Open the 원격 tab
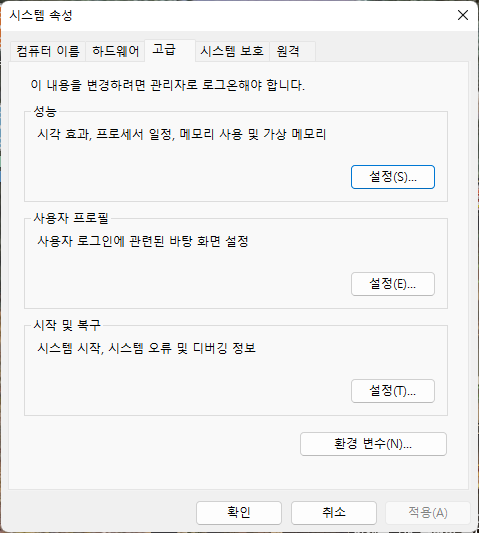This screenshot has height=533, width=479. [x=292, y=51]
